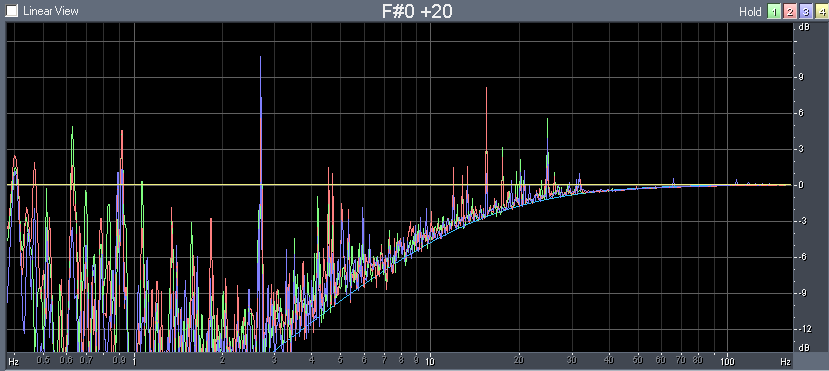Image resolution: width=829 pixels, height=371 pixels.
Task: Click the 6 dB level scale label
Action: 801,113
